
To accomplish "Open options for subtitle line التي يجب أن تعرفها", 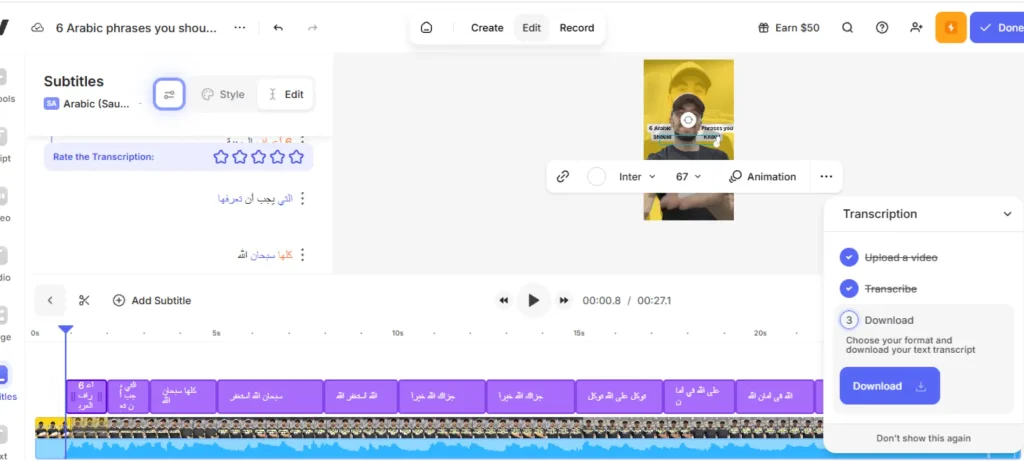I will click(x=302, y=199).
